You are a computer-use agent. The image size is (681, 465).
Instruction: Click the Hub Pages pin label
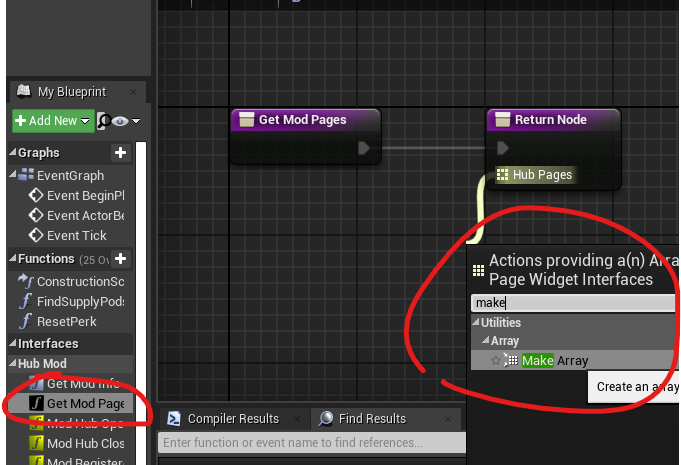click(x=542, y=175)
